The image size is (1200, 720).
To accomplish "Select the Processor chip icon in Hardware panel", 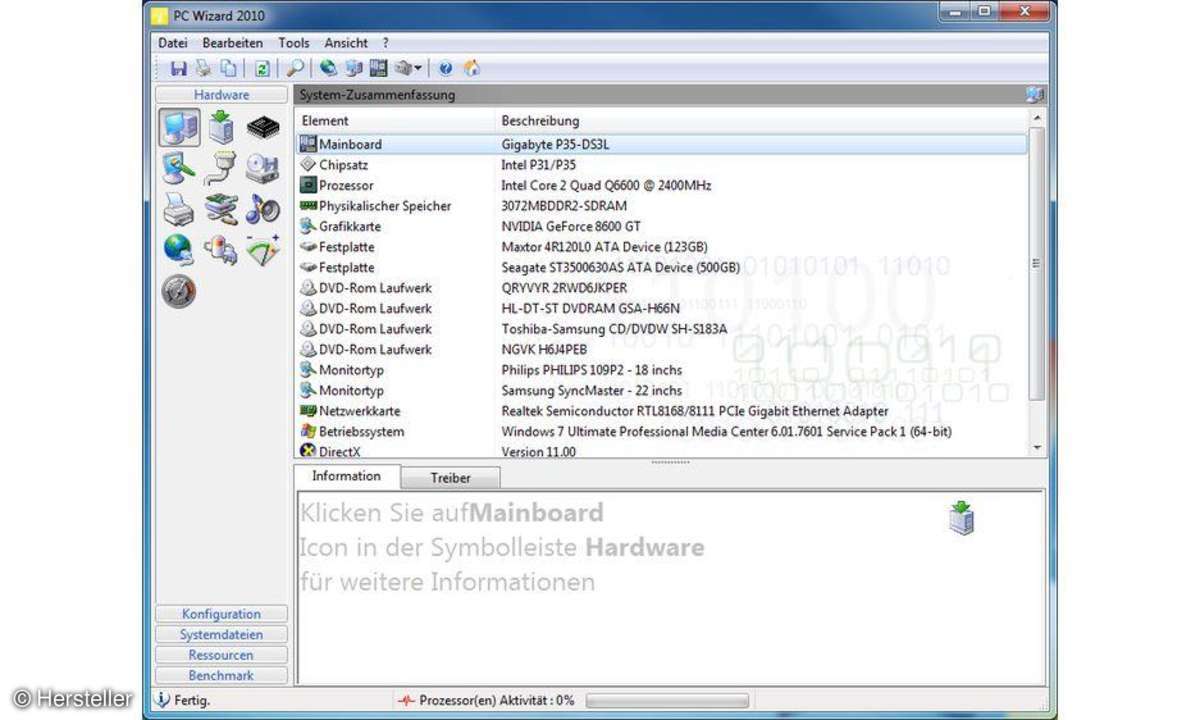I will coord(263,127).
